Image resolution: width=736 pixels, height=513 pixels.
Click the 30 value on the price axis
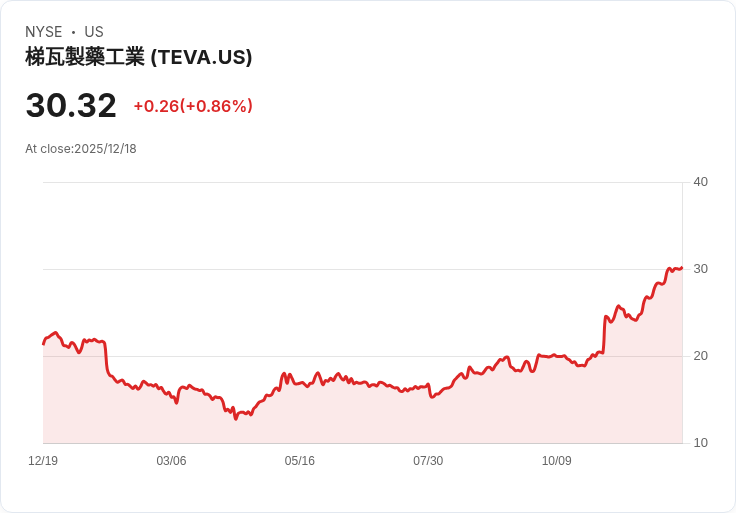pos(700,269)
